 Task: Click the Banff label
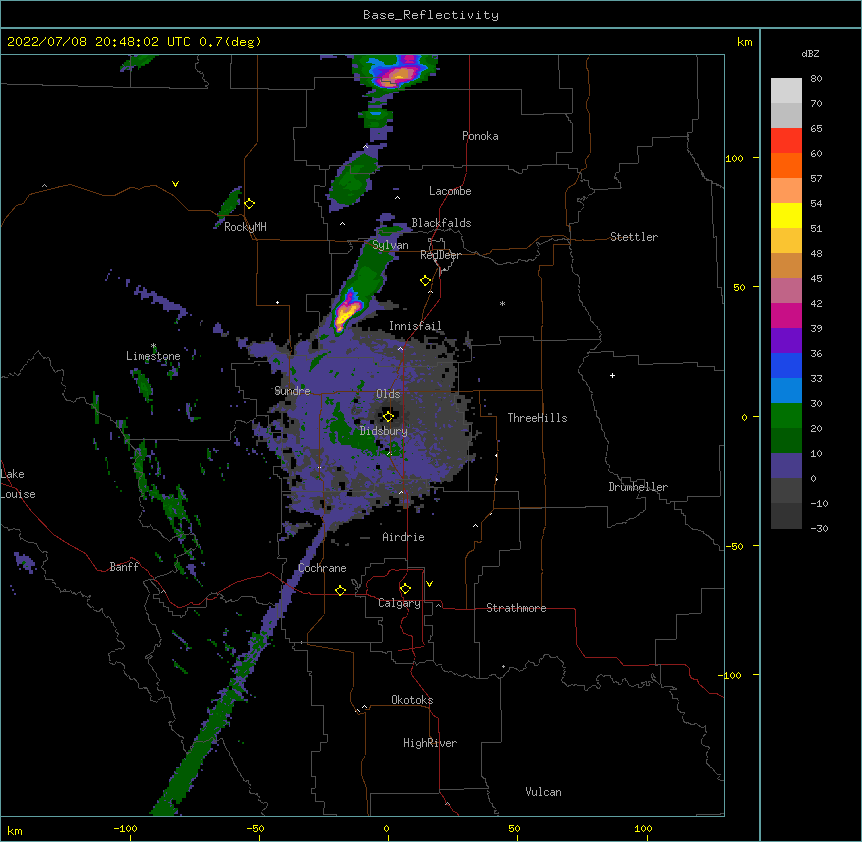(x=124, y=567)
